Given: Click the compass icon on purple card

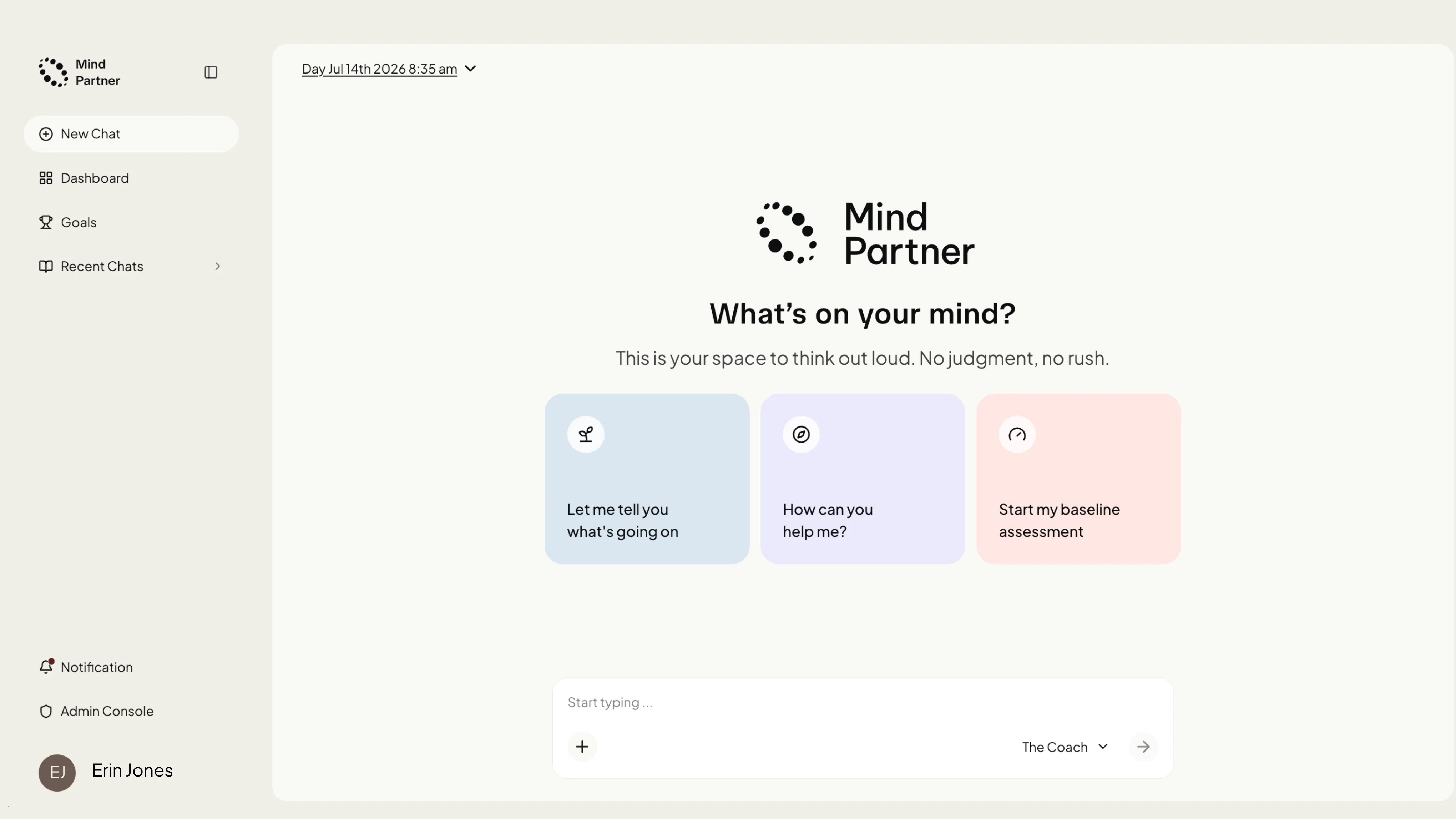Looking at the screenshot, I should click(801, 434).
